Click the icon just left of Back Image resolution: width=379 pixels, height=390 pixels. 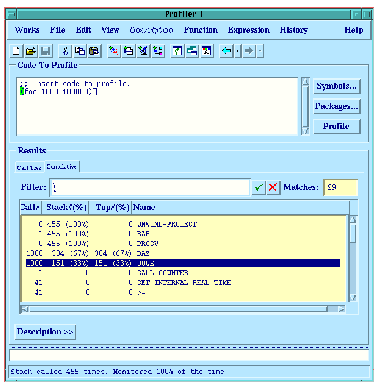(207, 51)
